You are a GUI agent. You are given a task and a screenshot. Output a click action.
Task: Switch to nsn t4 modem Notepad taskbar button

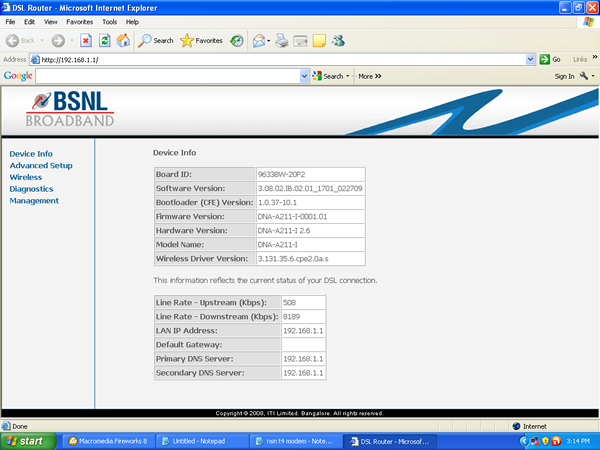coord(295,441)
